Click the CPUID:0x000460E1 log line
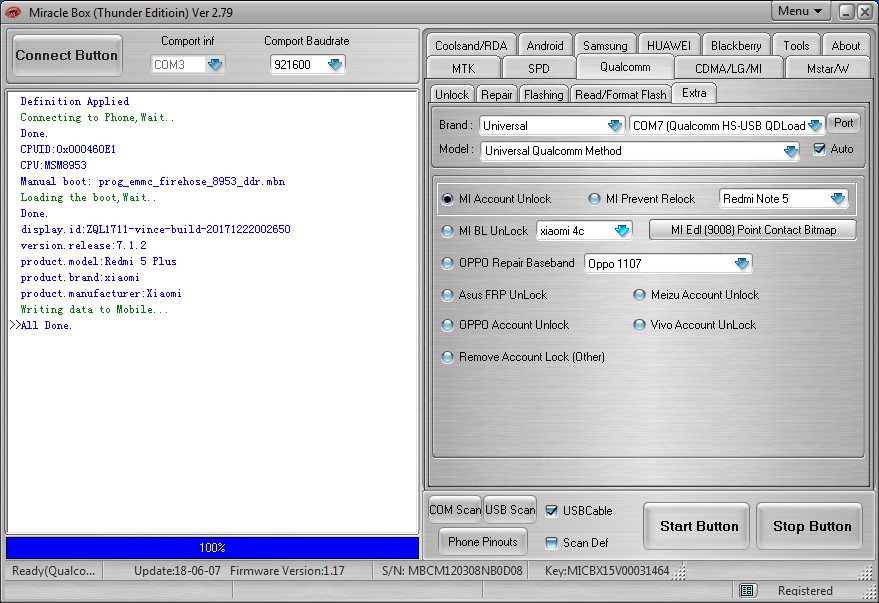879x603 pixels. tap(68, 149)
